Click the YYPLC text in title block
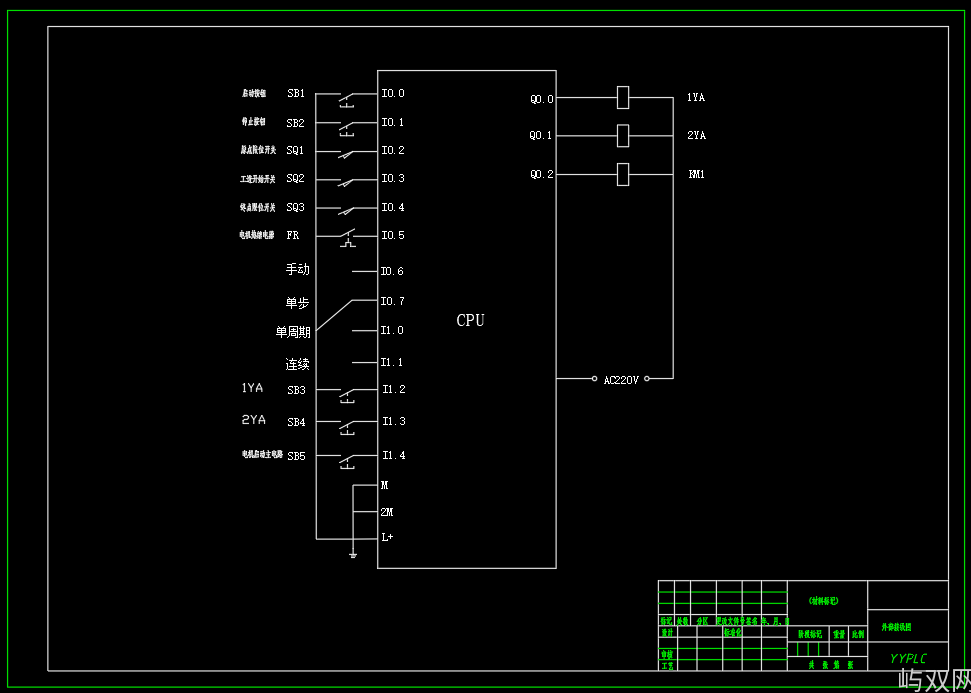The width and height of the screenshot is (971, 693). click(x=908, y=658)
